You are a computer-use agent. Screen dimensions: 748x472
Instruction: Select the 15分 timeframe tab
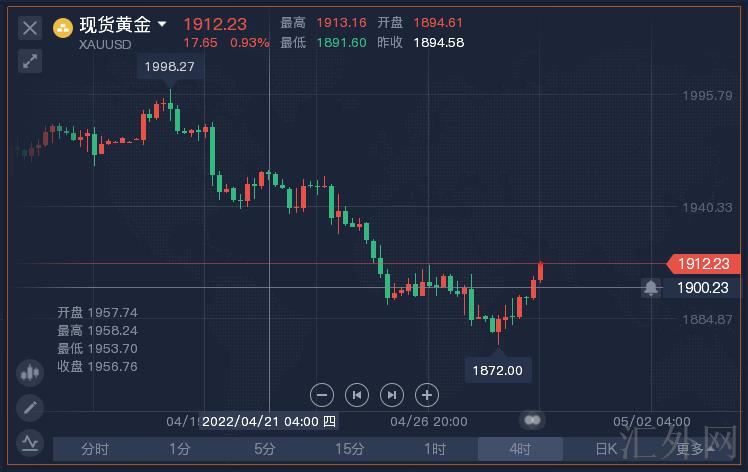point(349,449)
